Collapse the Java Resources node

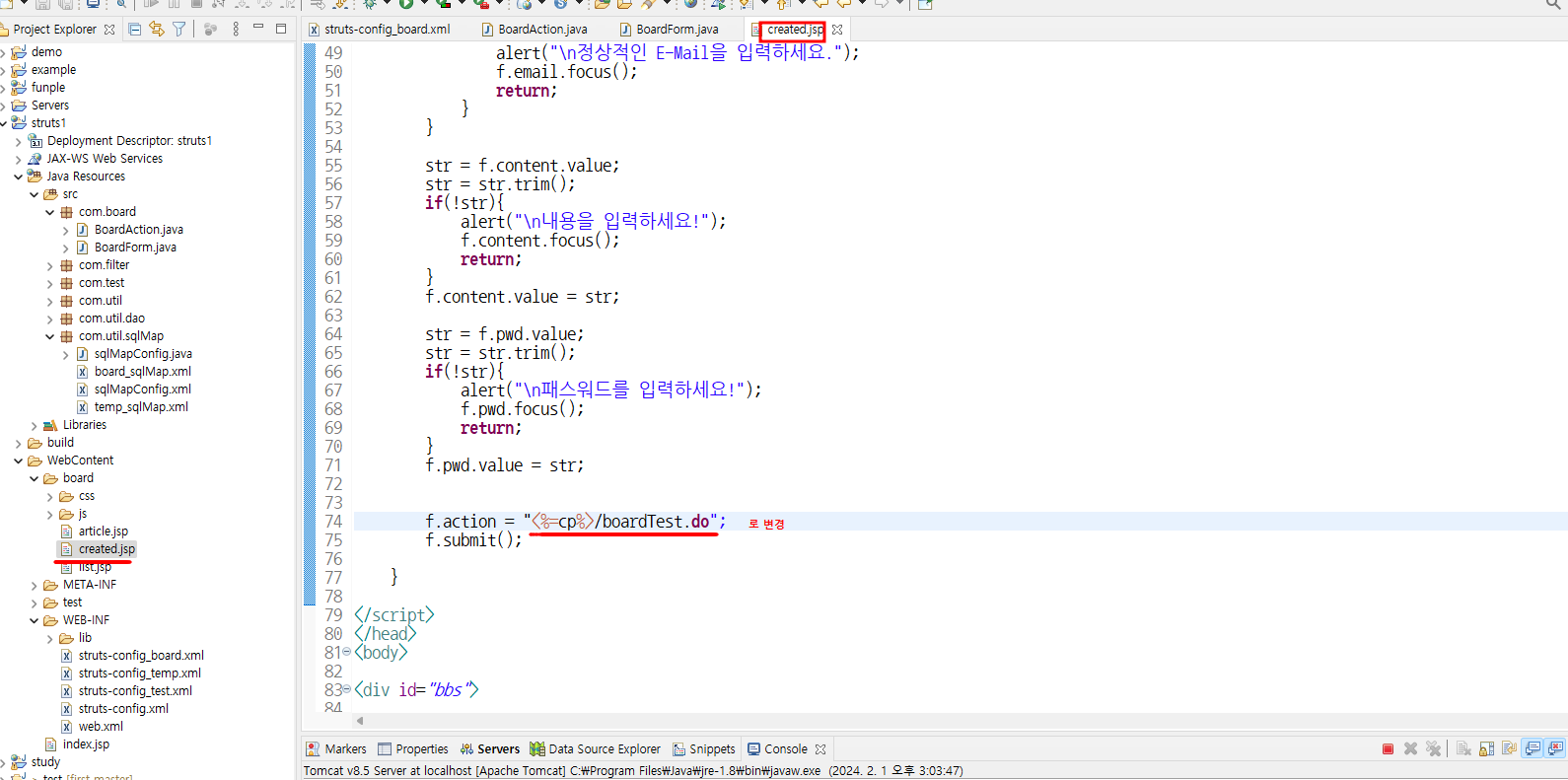coord(19,177)
